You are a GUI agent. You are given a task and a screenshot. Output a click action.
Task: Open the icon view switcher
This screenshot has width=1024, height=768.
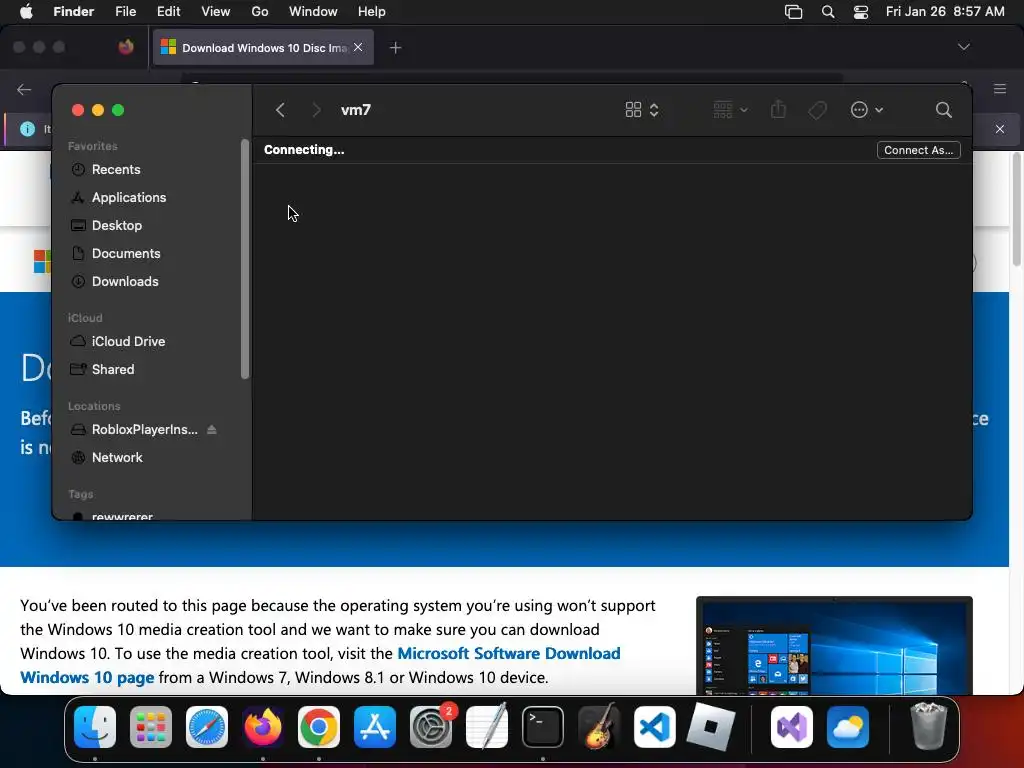pyautogui.click(x=641, y=110)
